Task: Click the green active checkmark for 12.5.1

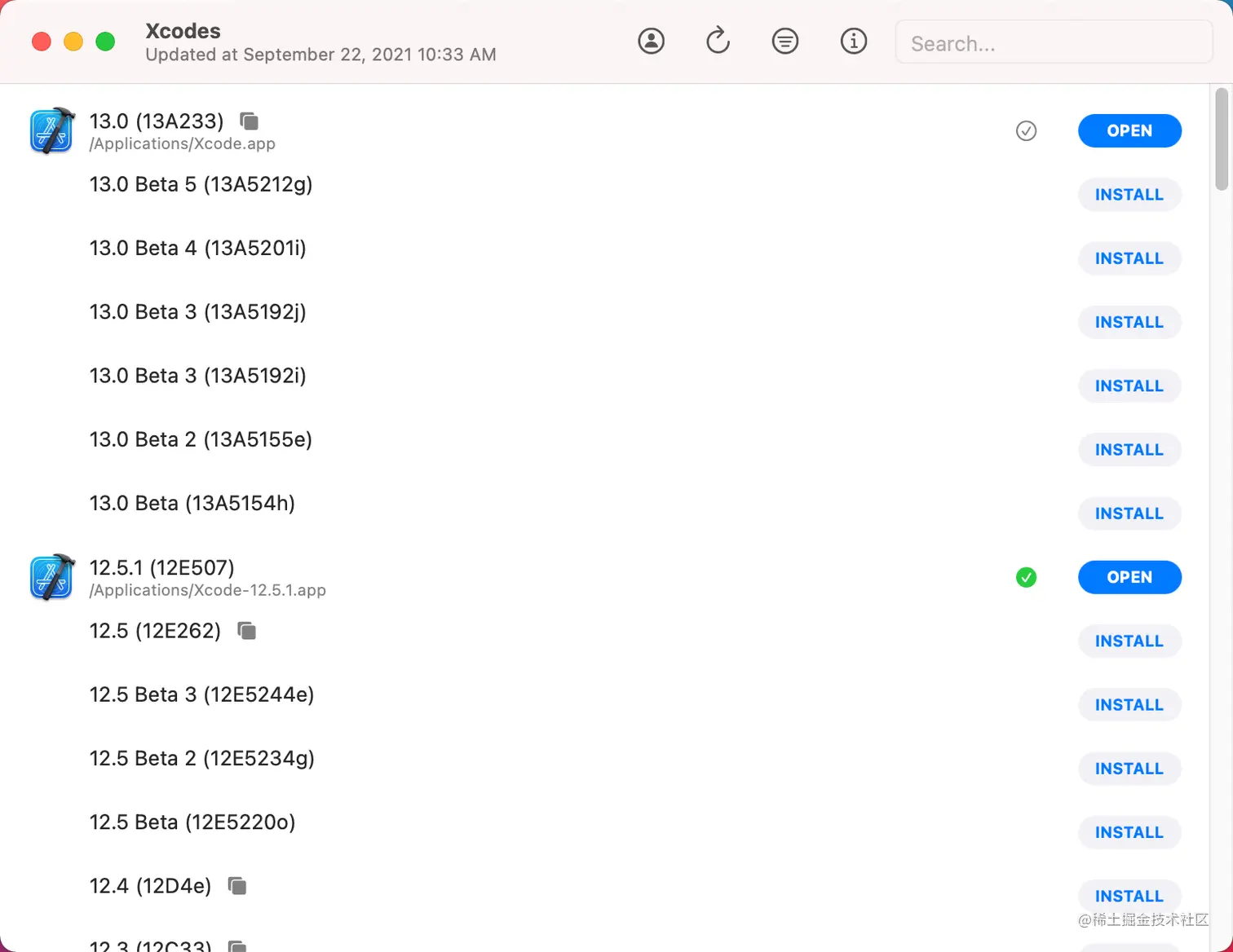Action: coord(1026,577)
